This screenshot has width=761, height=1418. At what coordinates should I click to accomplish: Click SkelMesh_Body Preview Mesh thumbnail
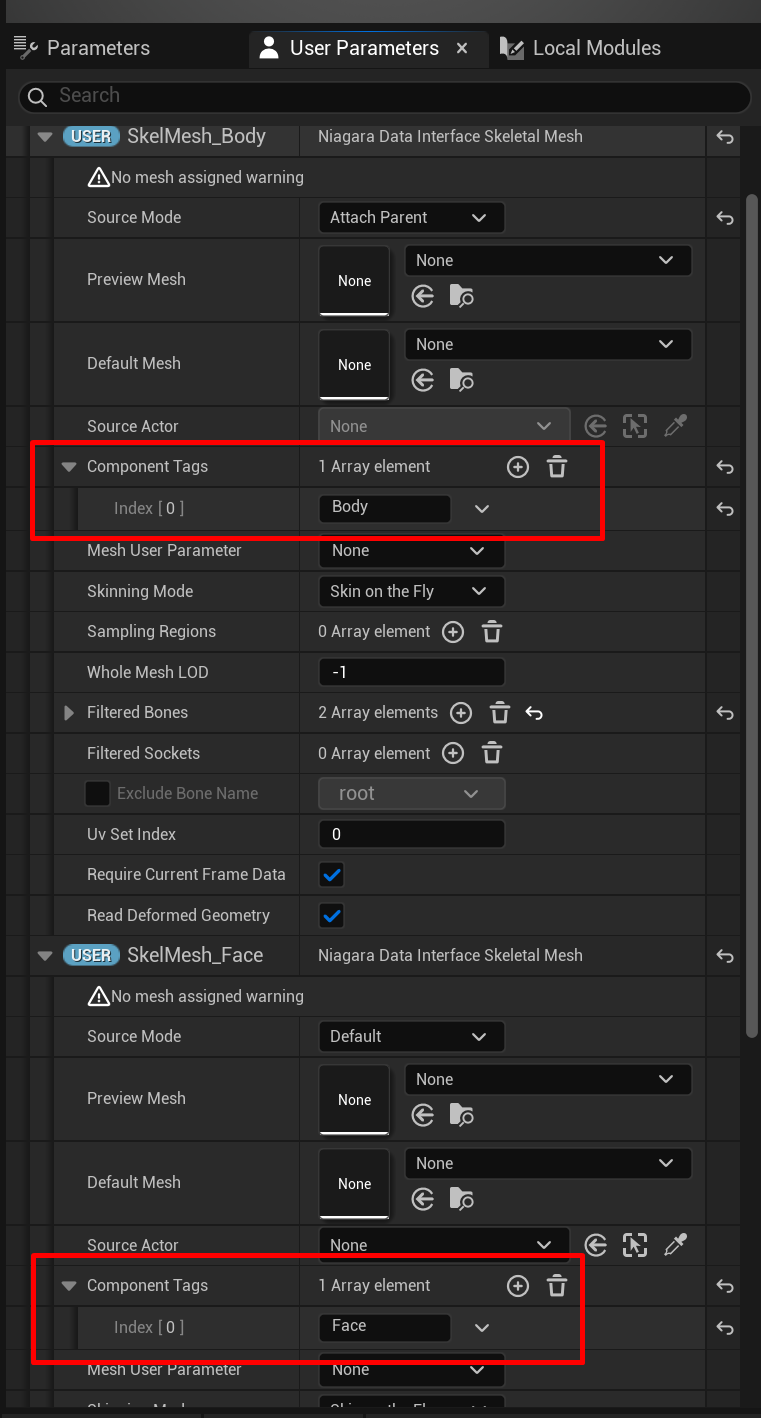(354, 281)
